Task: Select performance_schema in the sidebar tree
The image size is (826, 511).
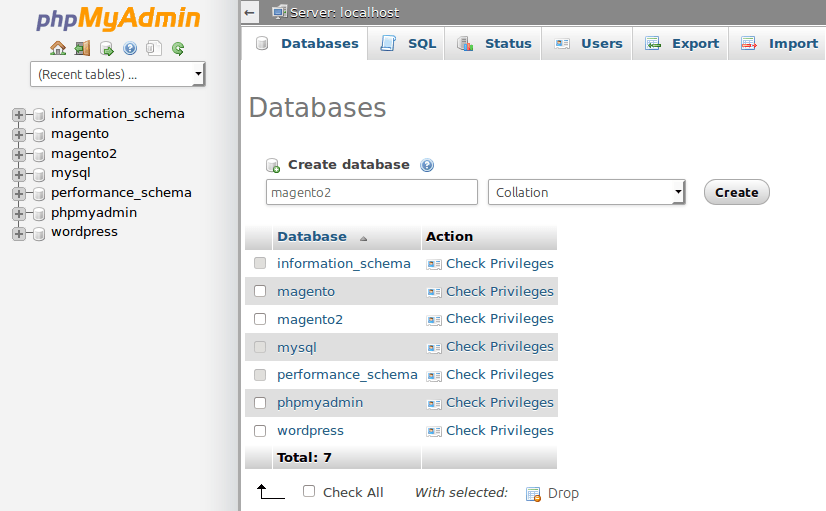Action: (x=121, y=193)
